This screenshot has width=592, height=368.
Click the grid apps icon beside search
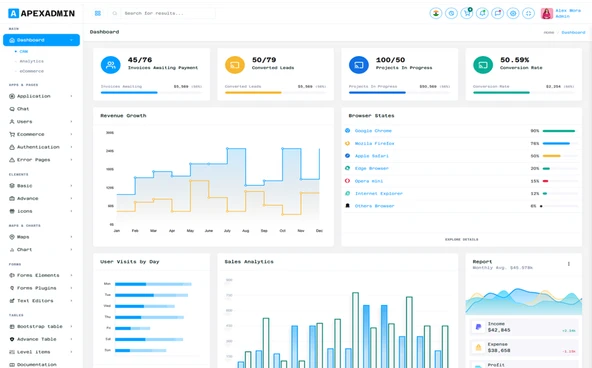tap(98, 13)
